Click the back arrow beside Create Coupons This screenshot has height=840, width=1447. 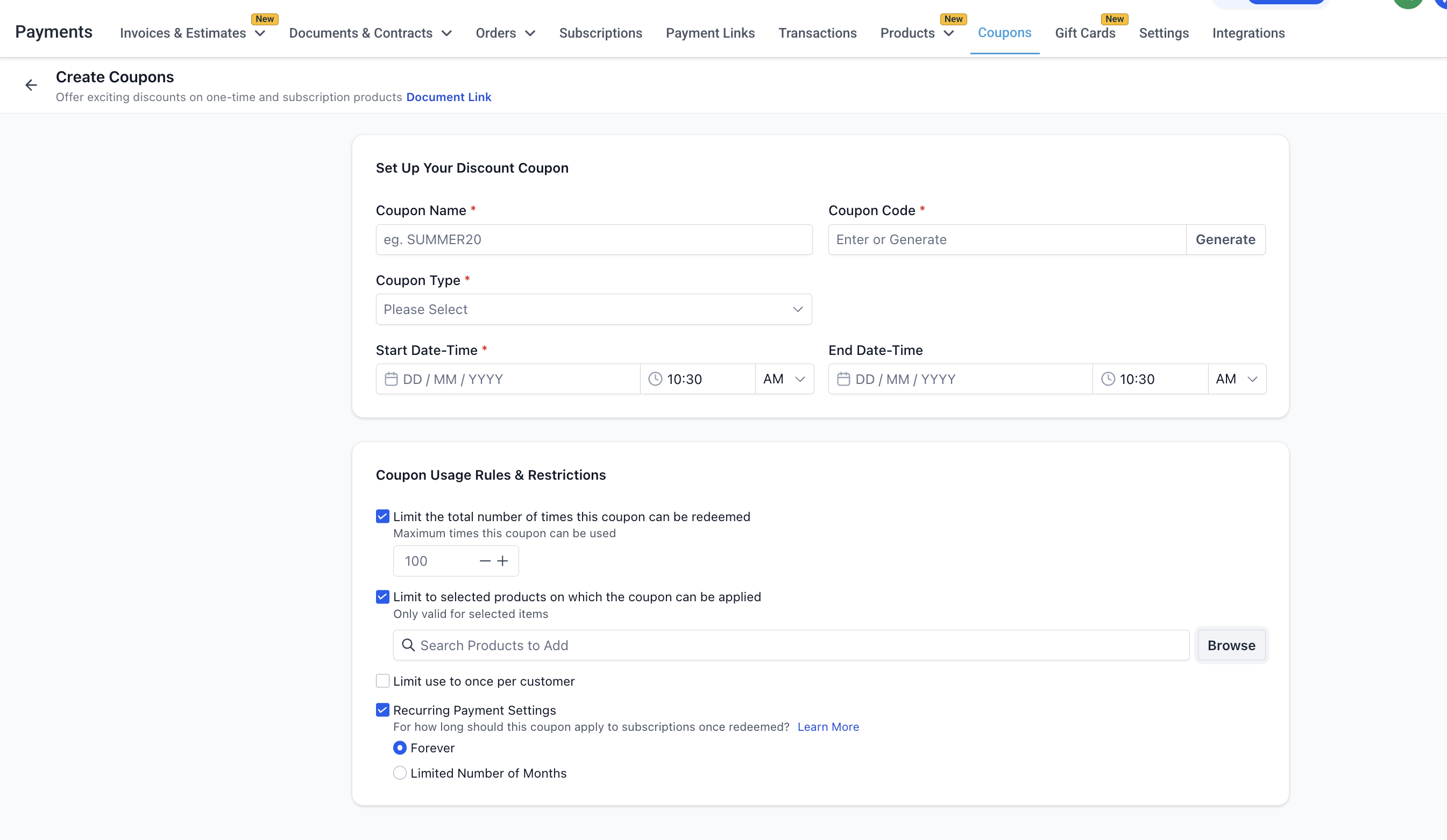31,86
